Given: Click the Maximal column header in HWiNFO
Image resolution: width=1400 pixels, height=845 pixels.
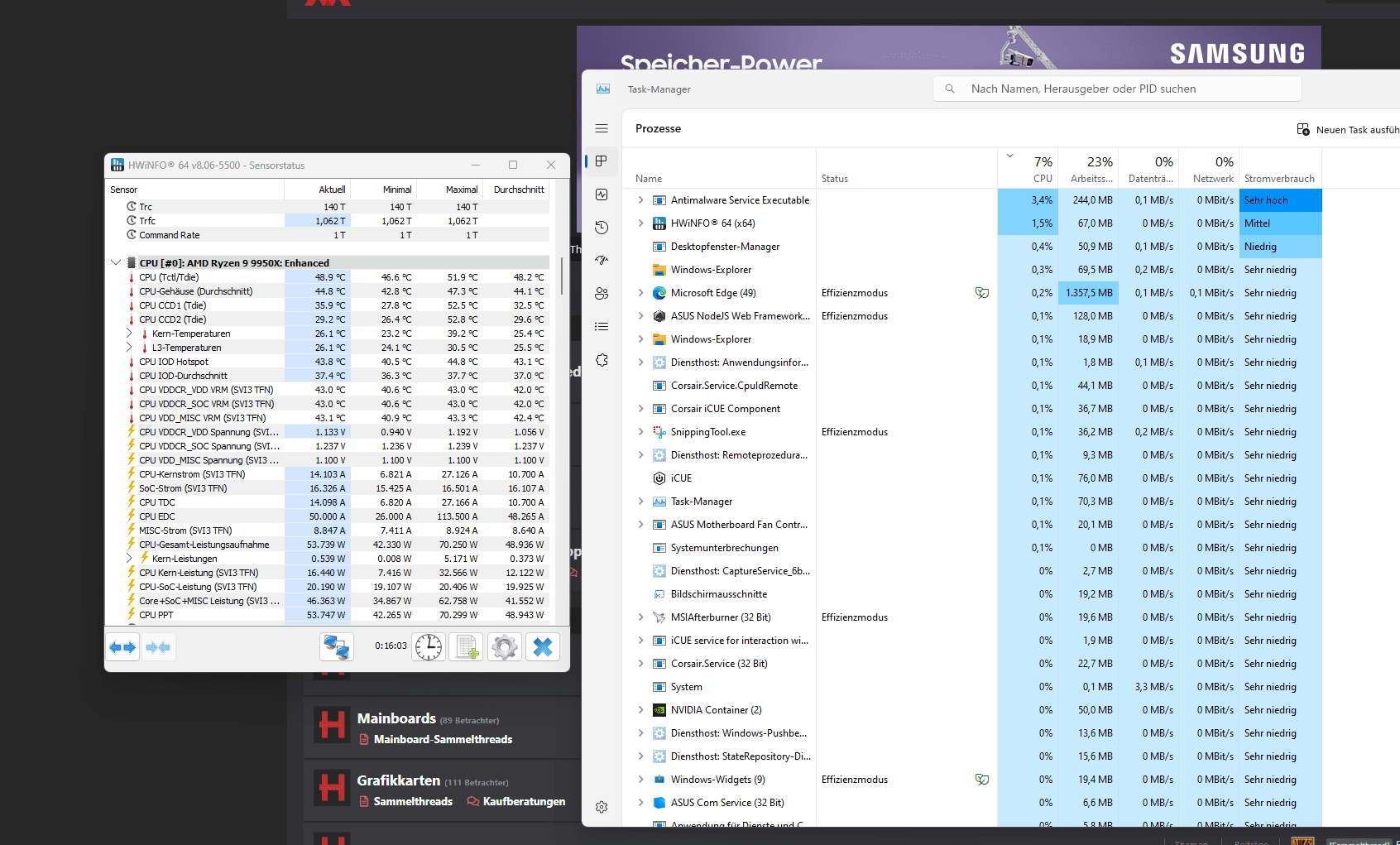Looking at the screenshot, I should [x=449, y=190].
